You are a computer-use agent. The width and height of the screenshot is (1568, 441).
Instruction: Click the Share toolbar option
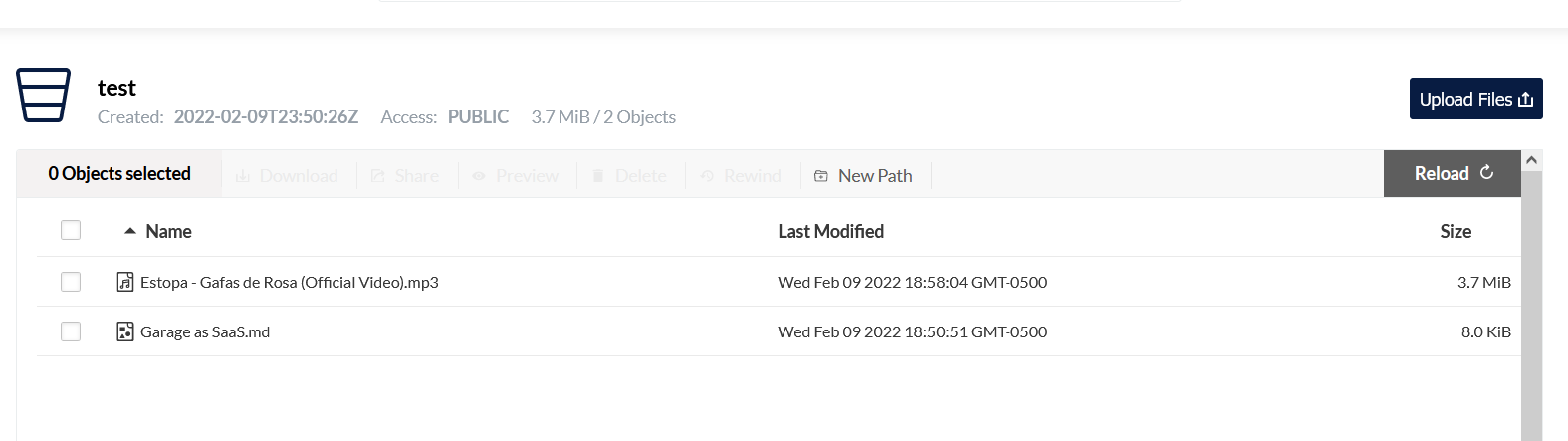pos(405,176)
